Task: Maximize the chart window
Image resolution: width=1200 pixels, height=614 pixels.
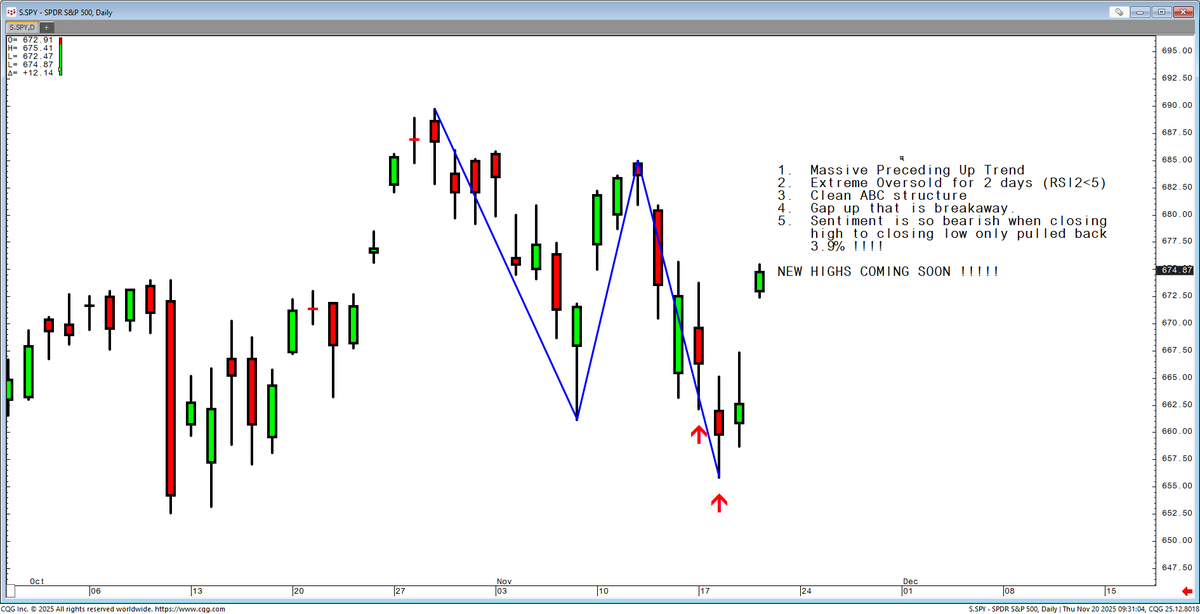Action: [x=1161, y=12]
